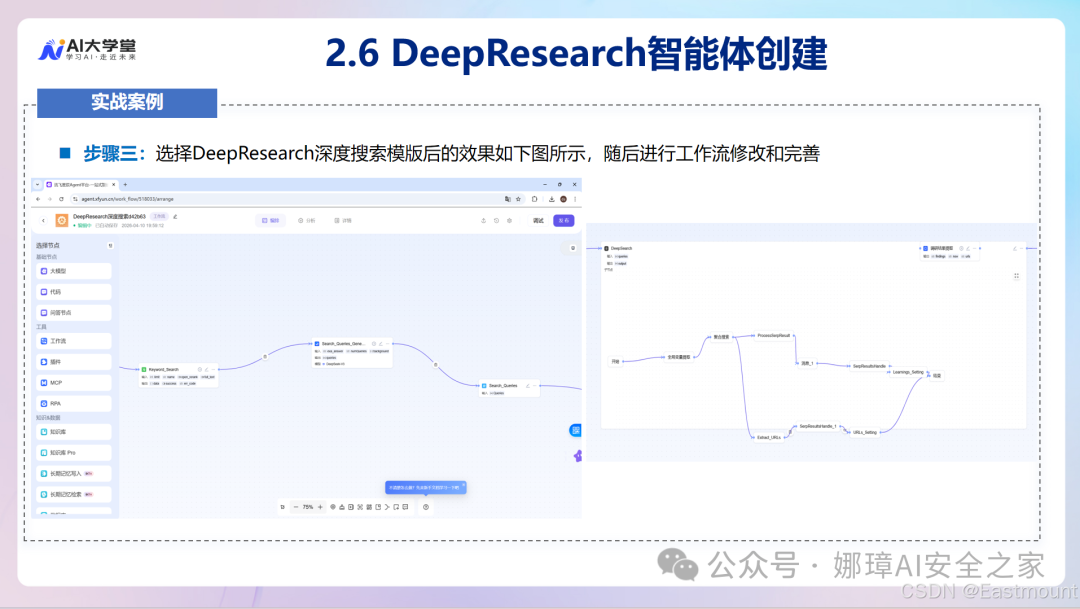Viewport: 1080px width, 609px height.
Task: Click the browser back arrow
Action: [x=38, y=199]
